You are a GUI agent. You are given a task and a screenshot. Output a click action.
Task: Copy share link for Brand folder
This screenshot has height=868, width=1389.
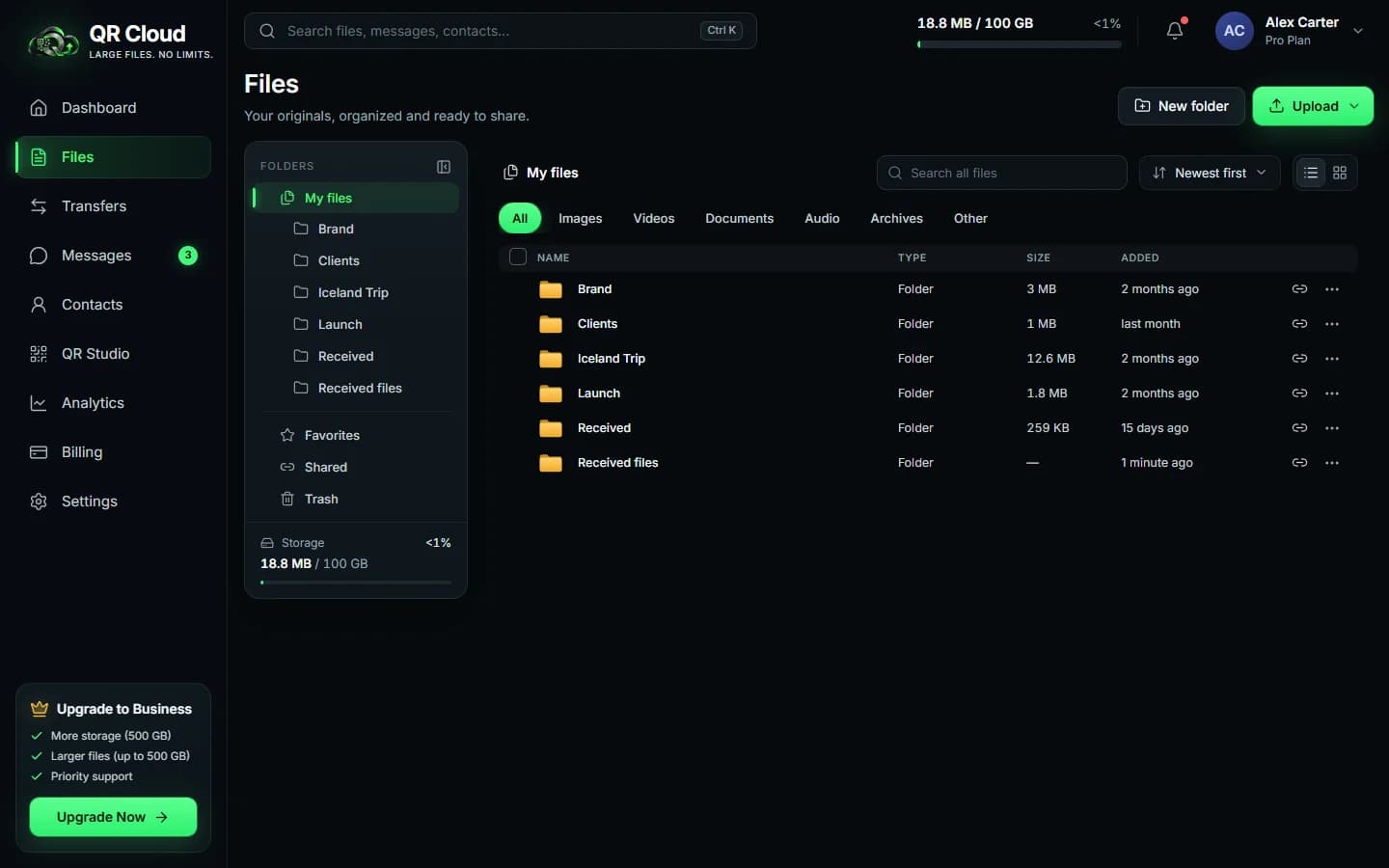(x=1299, y=289)
